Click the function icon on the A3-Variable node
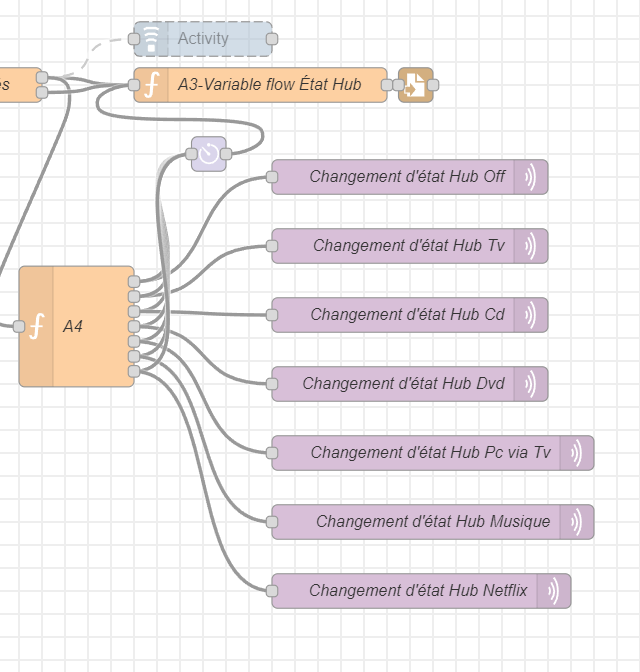Screen dimensions: 640x672 (x=151, y=85)
